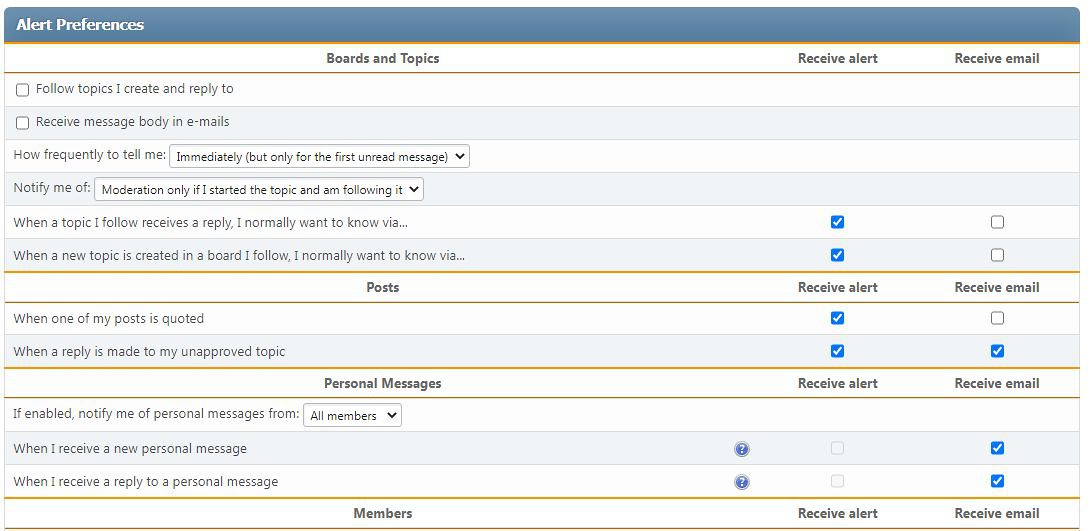Open help for personal message reply alert
The image size is (1090, 531).
741,482
